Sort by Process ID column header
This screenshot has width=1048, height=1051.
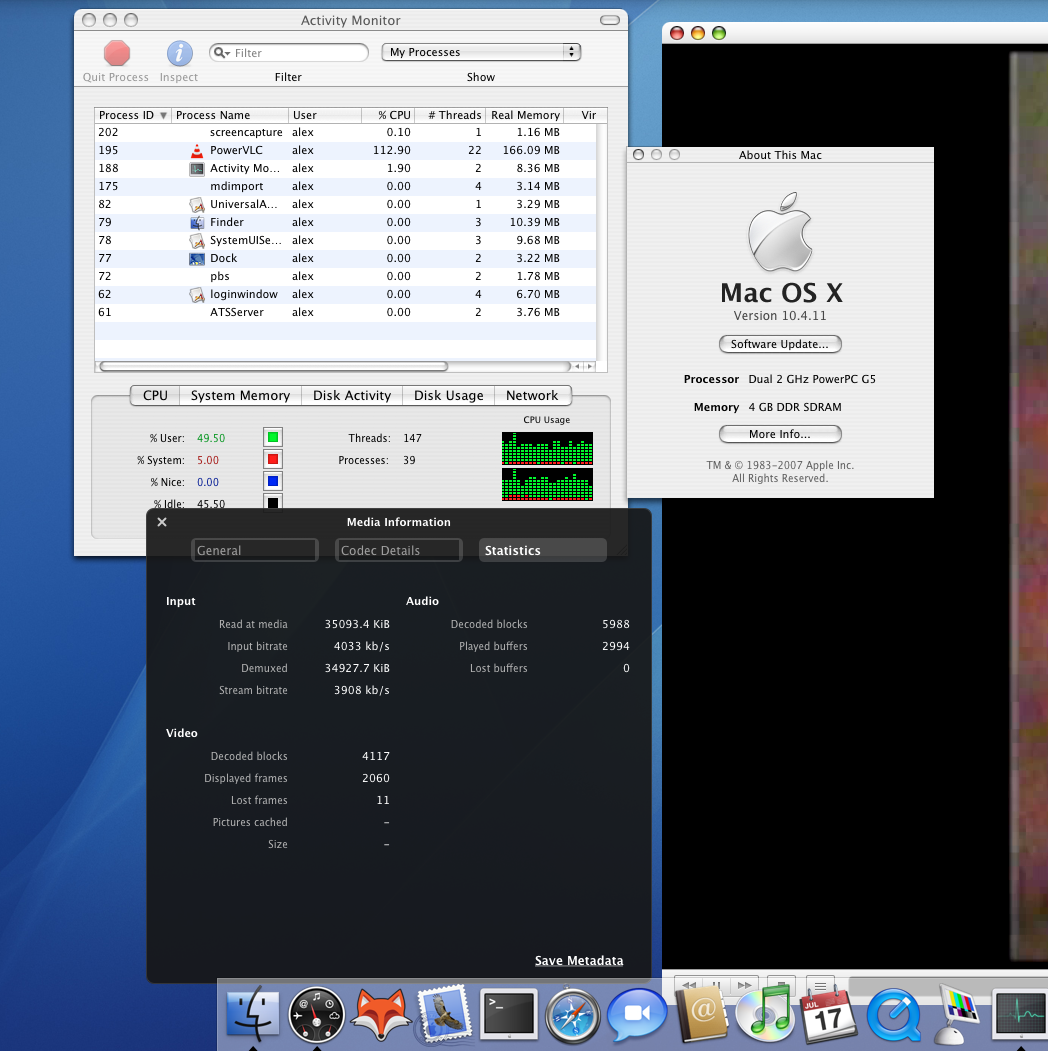[133, 115]
